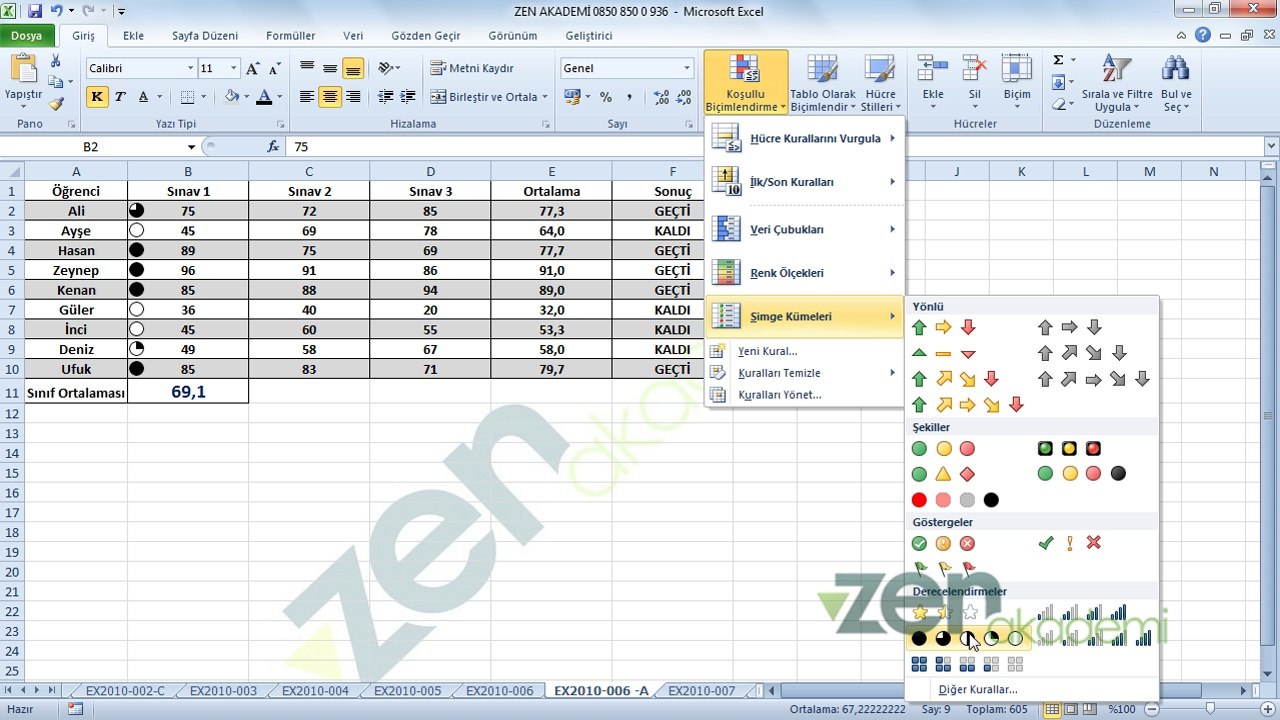Select the 3 triangles directional icon set
1280x720 pixels.
tap(943, 353)
